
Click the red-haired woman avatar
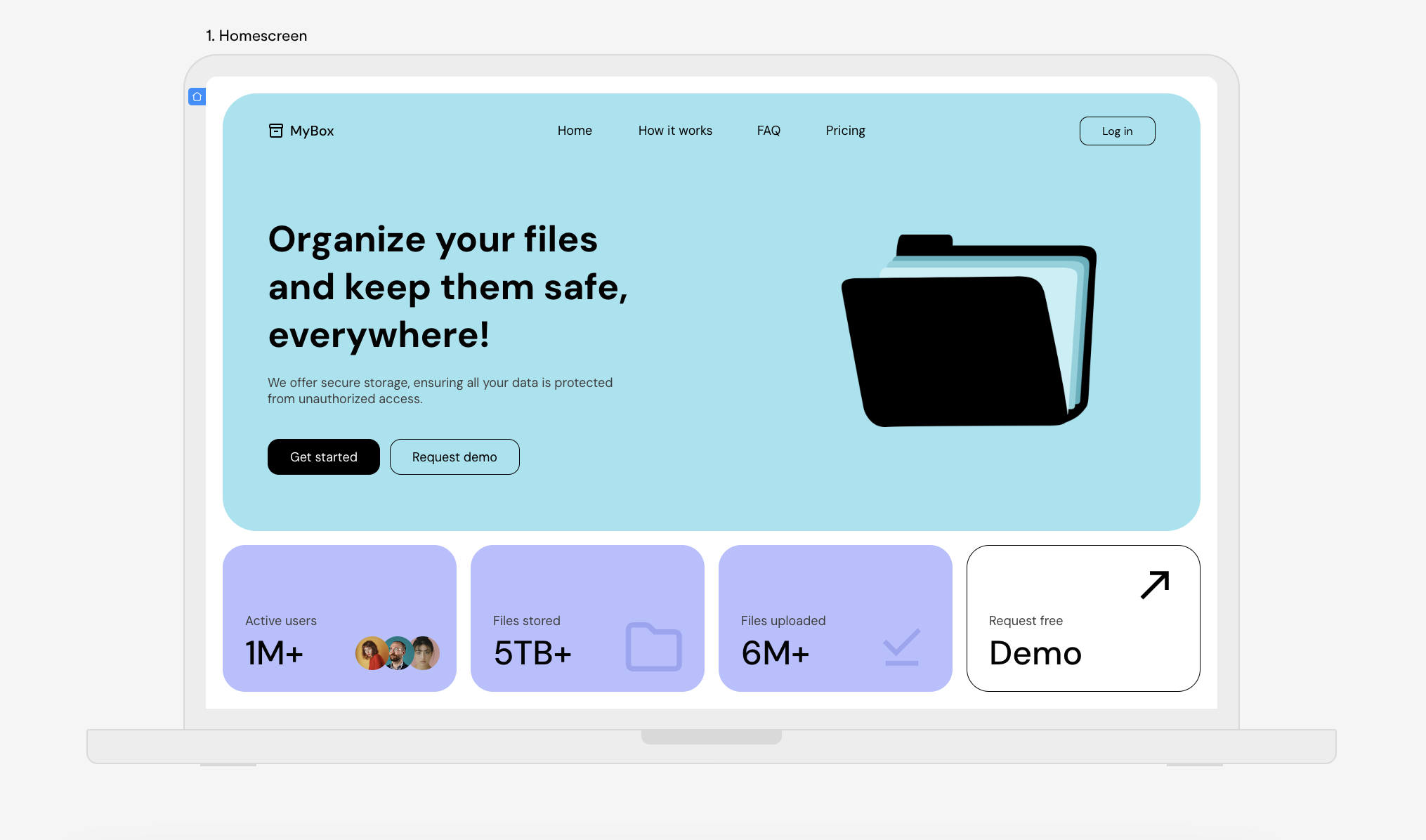pyautogui.click(x=369, y=653)
